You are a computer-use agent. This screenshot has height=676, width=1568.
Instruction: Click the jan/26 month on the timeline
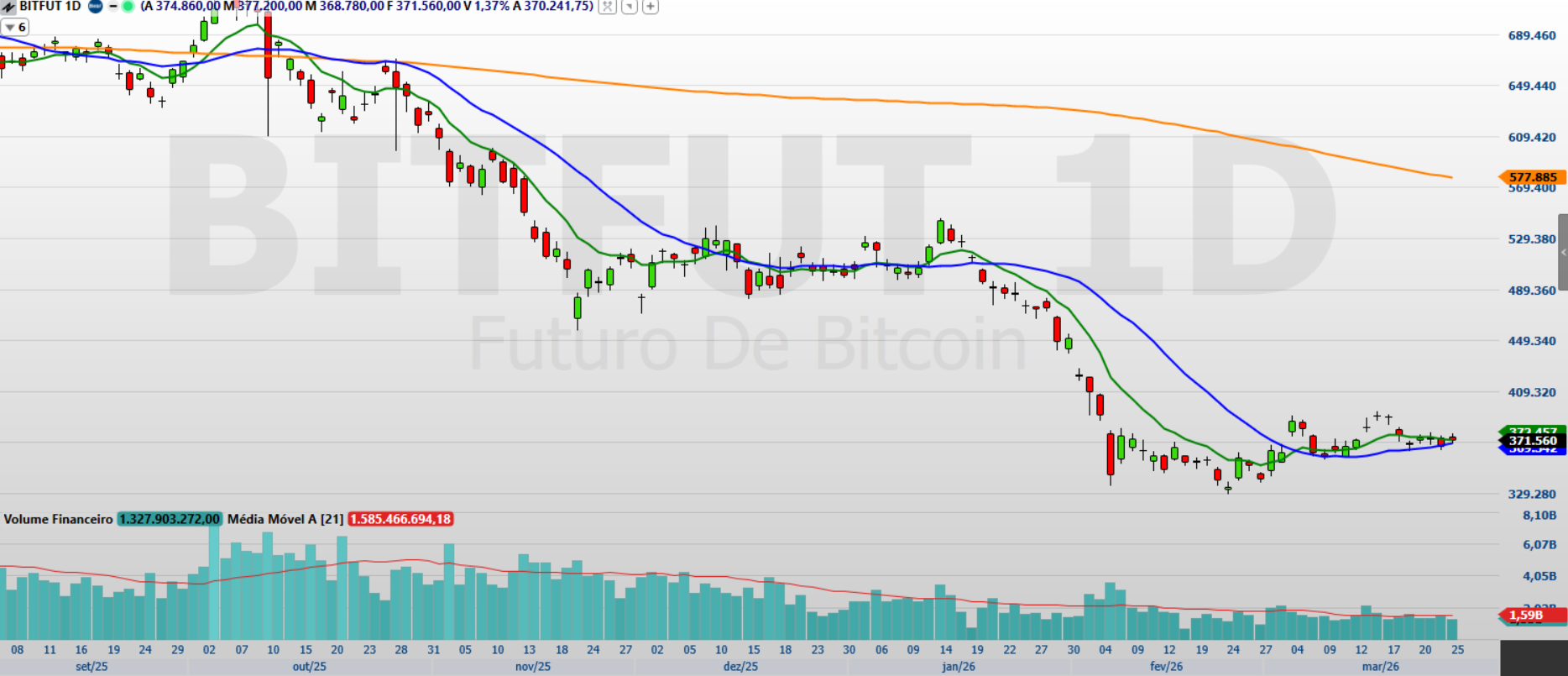pyautogui.click(x=959, y=667)
